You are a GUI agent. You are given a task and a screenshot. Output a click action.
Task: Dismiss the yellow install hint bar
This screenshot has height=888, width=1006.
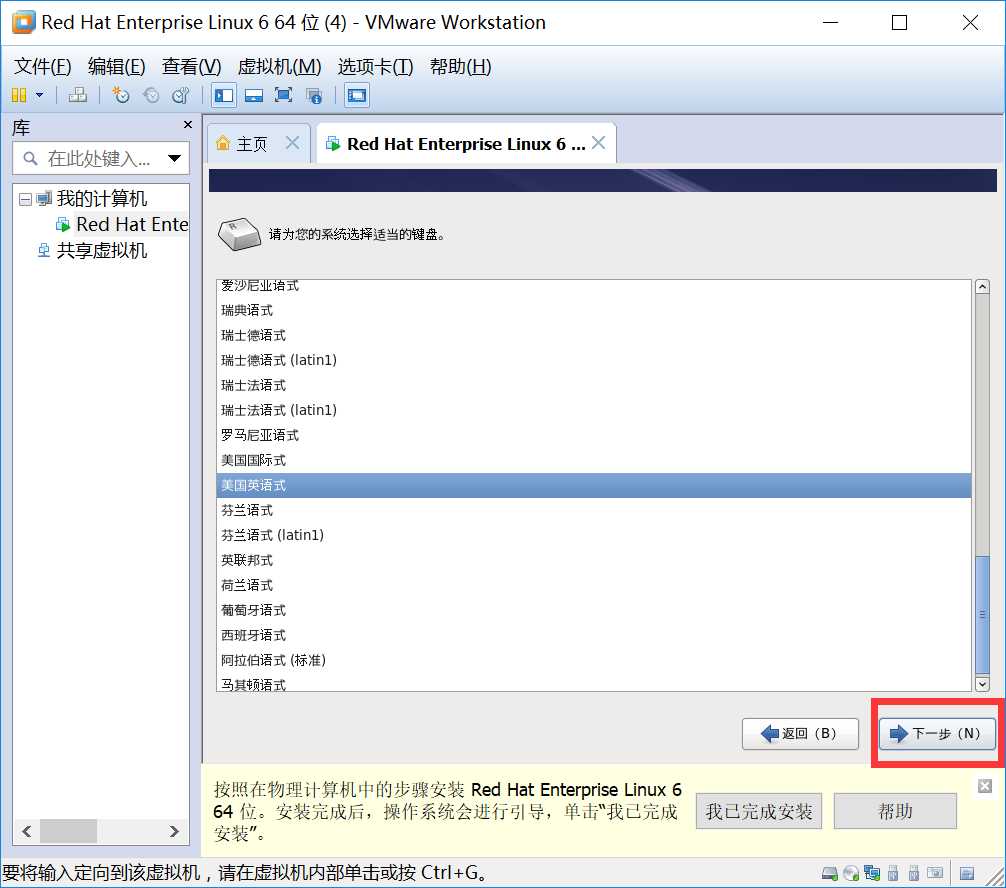click(985, 786)
